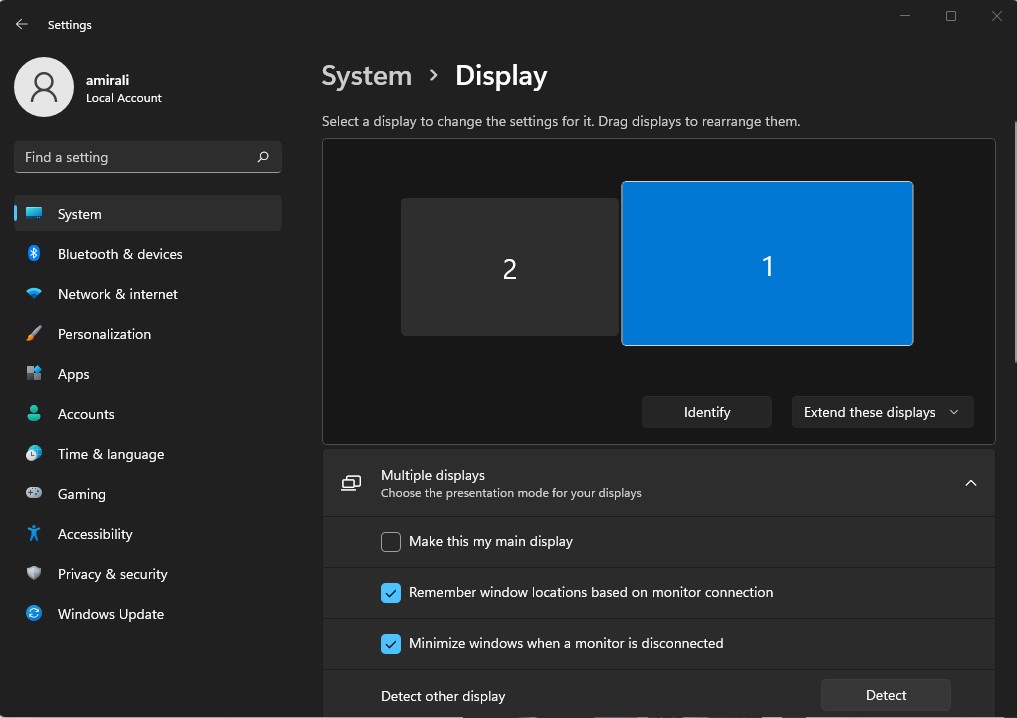Collapse the Multiple displays section chevron
This screenshot has height=718, width=1017.
coord(970,483)
